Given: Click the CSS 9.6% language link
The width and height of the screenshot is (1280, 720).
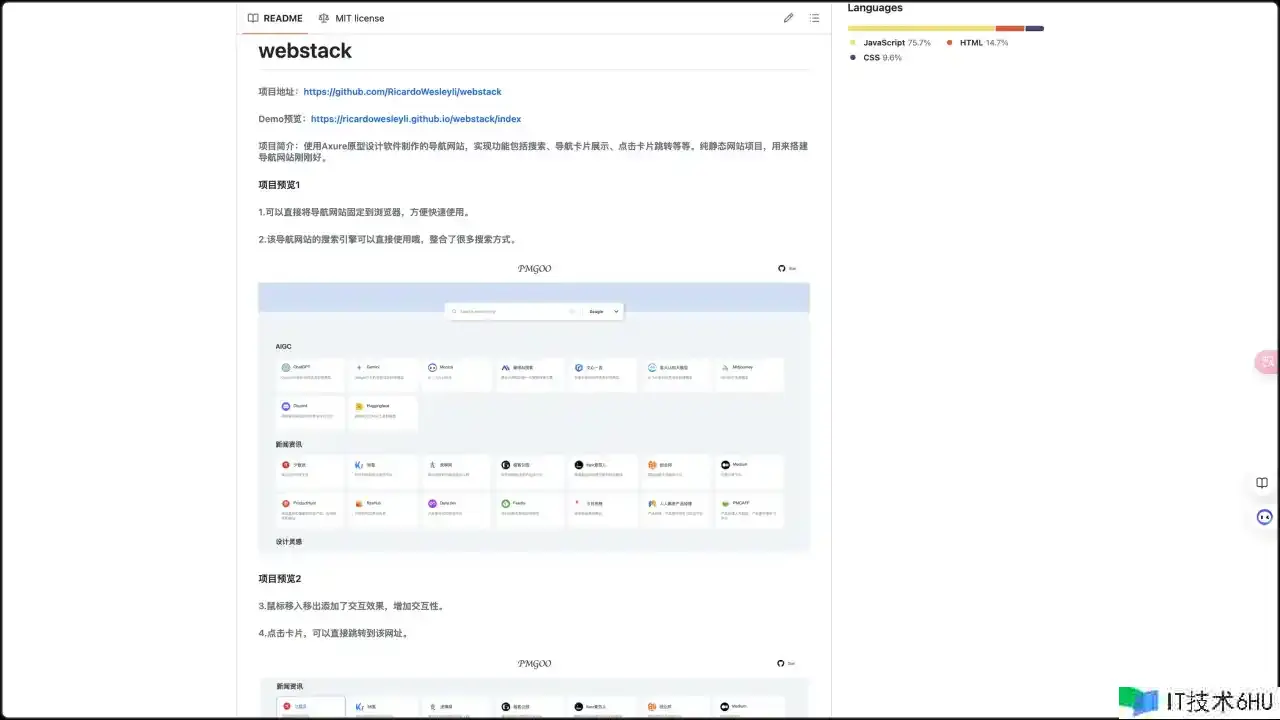Looking at the screenshot, I should (x=881, y=58).
